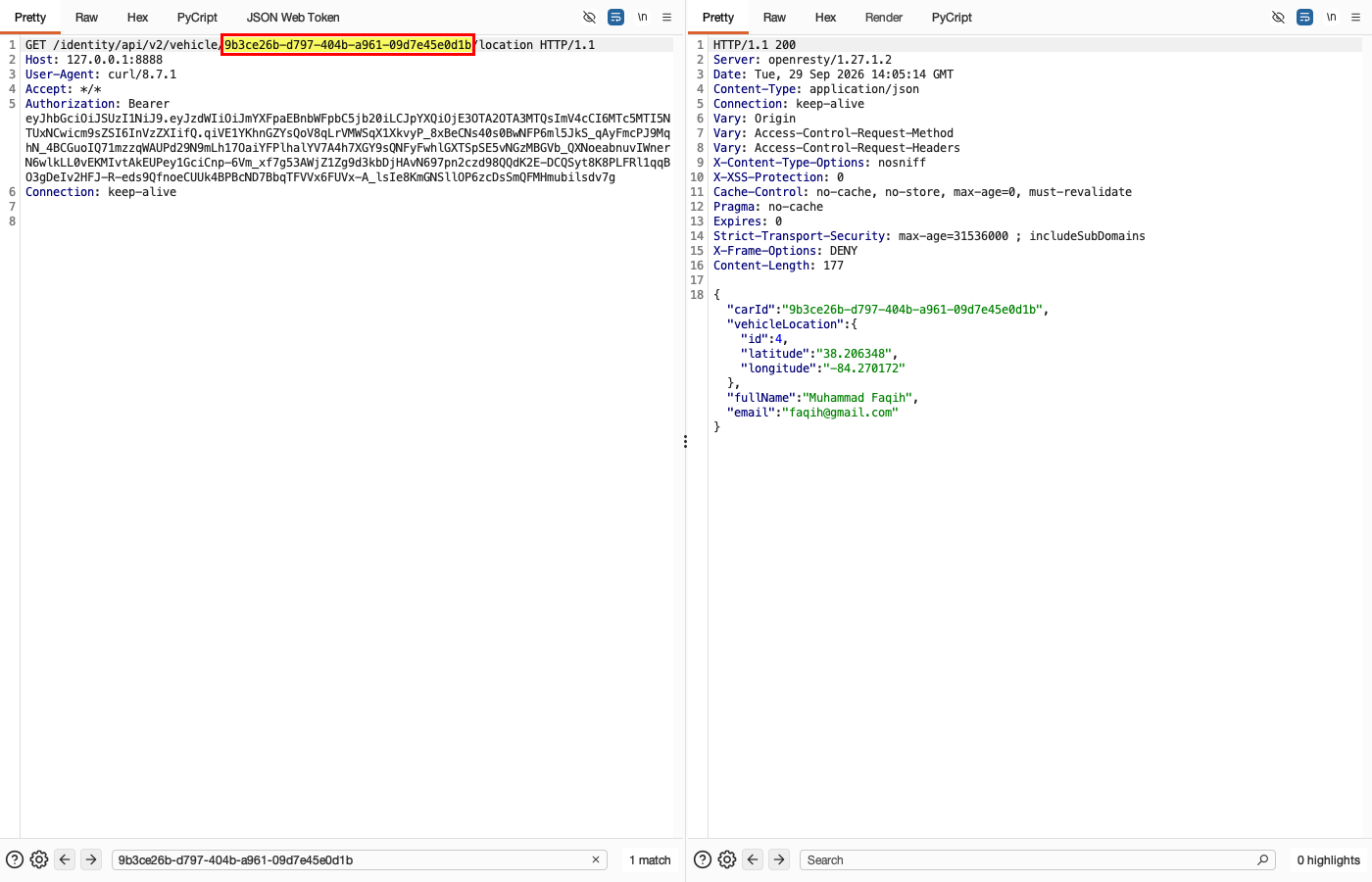The width and height of the screenshot is (1372, 882).
Task: Go to next match in response search
Action: click(779, 859)
